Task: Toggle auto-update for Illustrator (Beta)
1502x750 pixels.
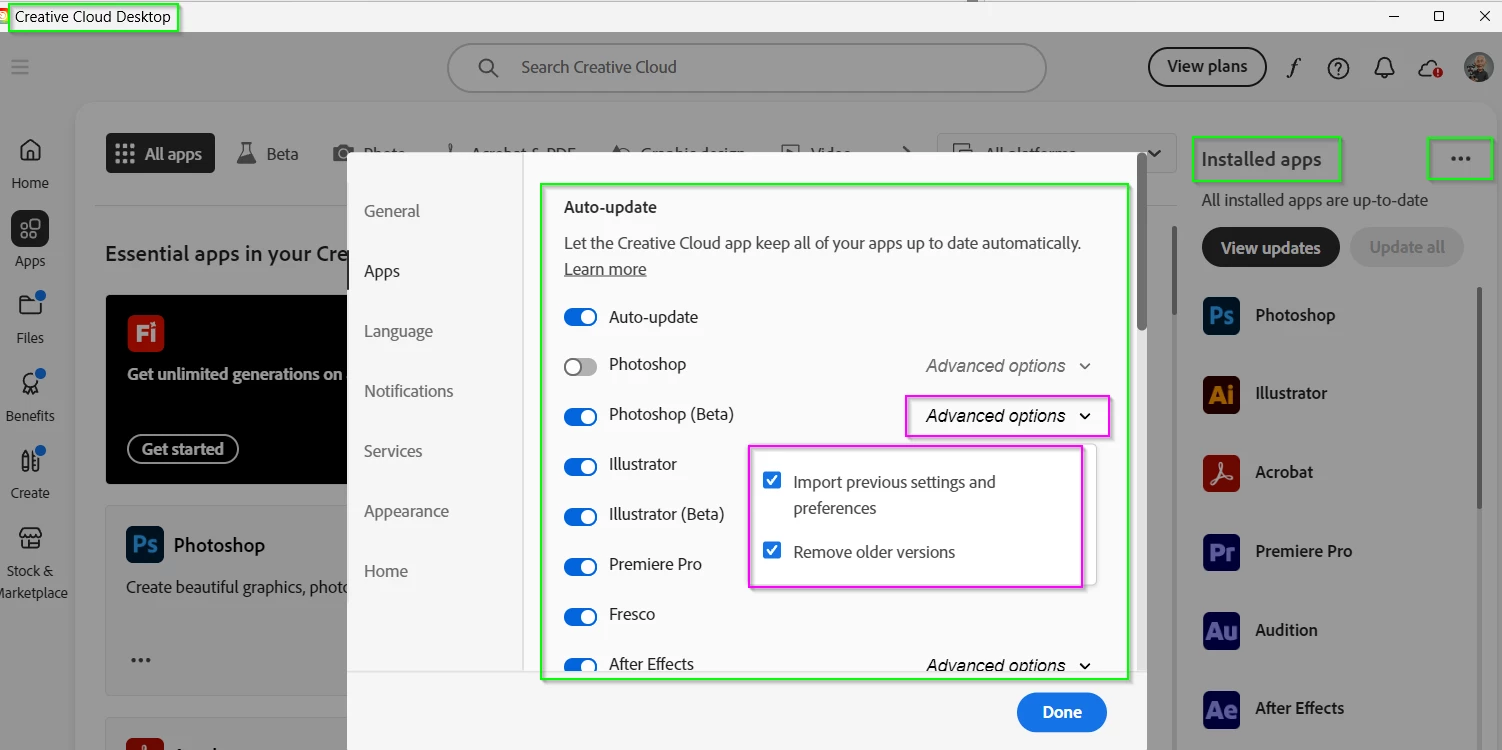Action: coord(580,516)
